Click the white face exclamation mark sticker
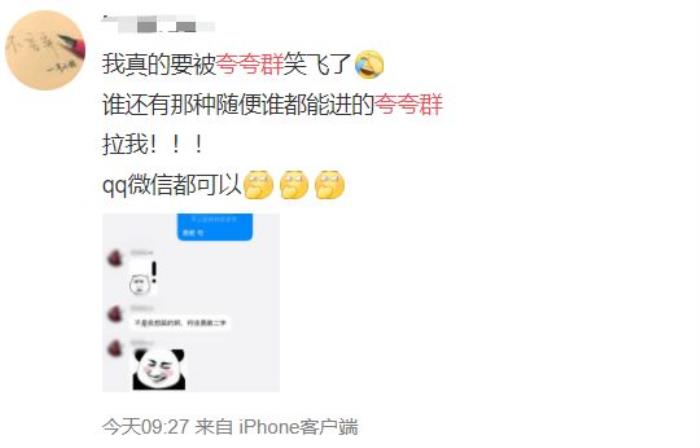This screenshot has width=700, height=448. [143, 277]
